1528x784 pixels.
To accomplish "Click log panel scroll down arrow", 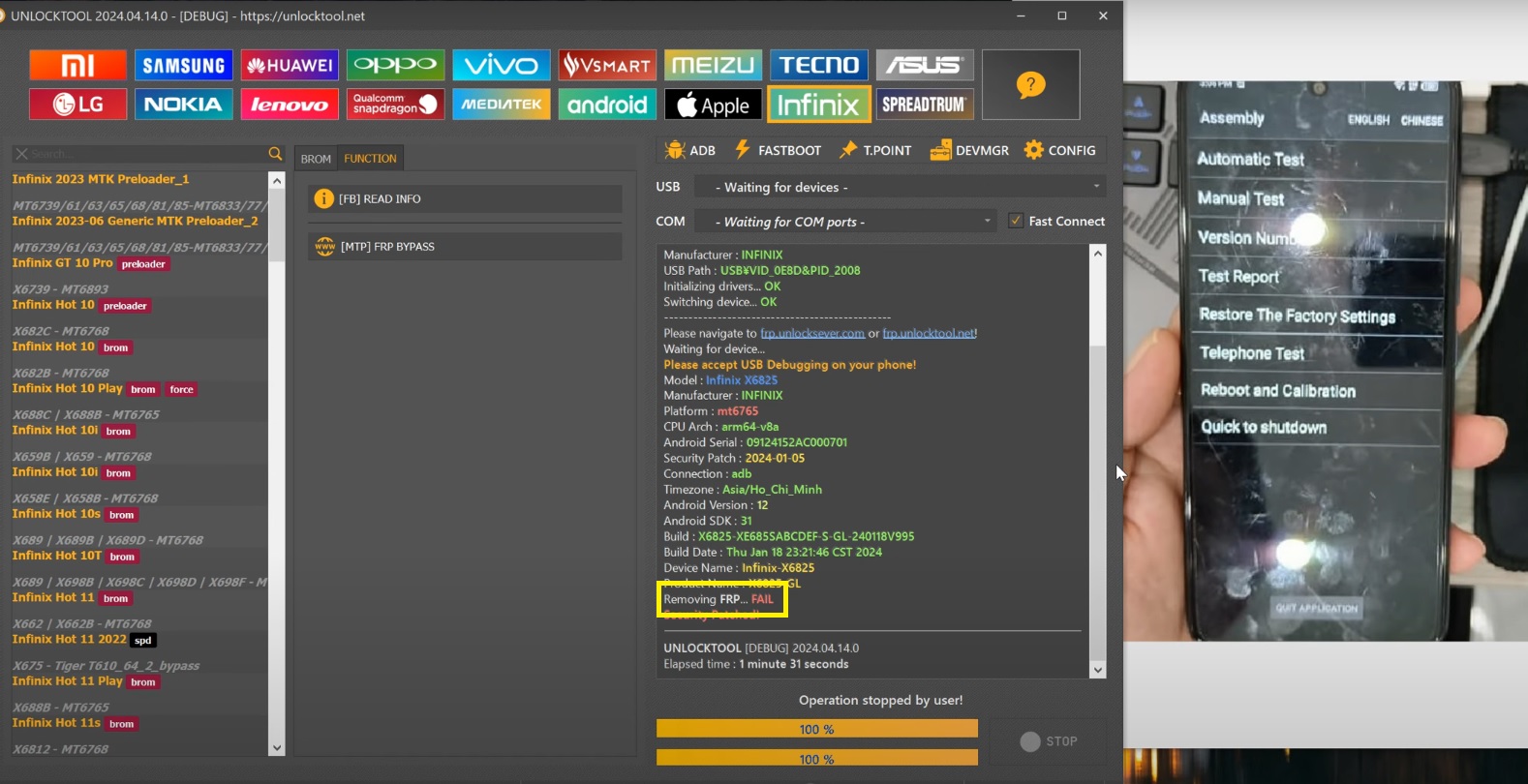I will click(x=1097, y=669).
